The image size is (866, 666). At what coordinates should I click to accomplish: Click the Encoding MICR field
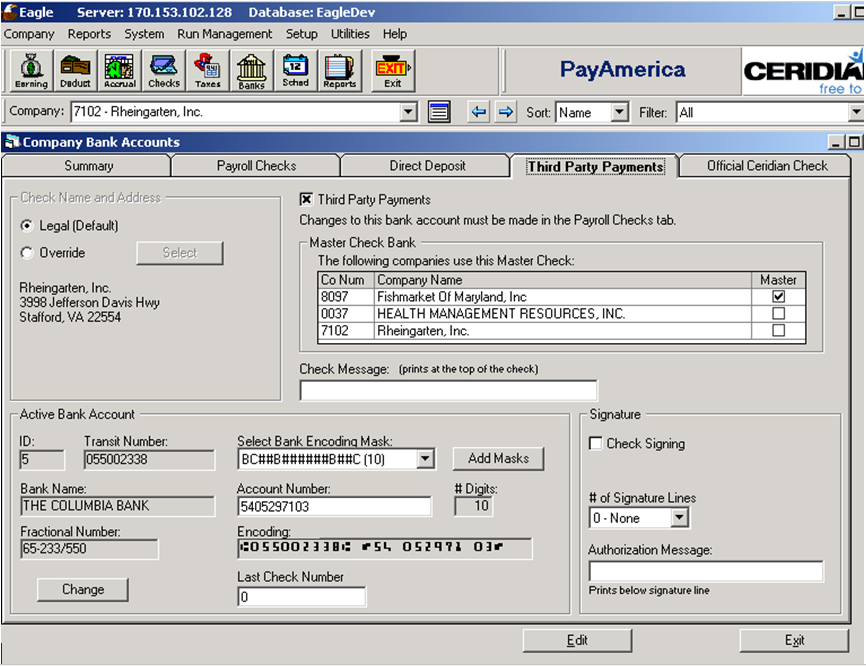coord(385,548)
